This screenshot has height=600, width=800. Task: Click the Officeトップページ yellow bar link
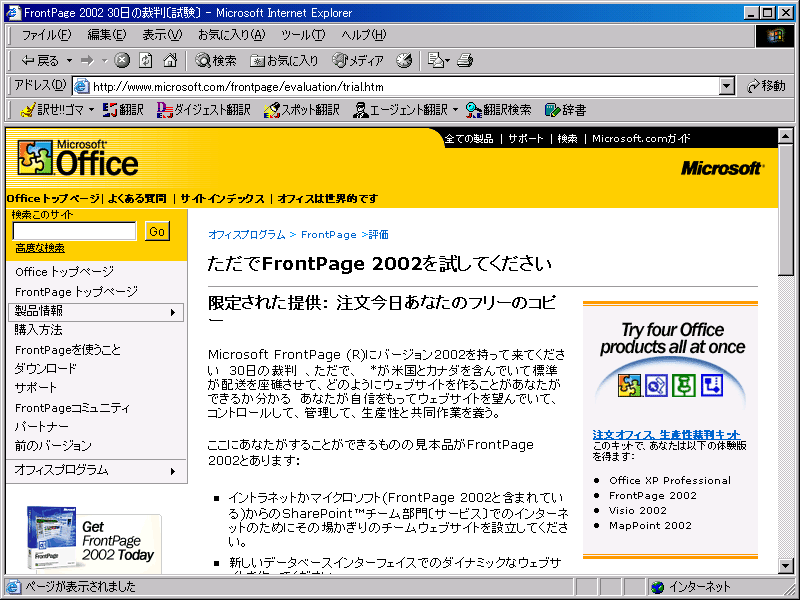[x=54, y=198]
